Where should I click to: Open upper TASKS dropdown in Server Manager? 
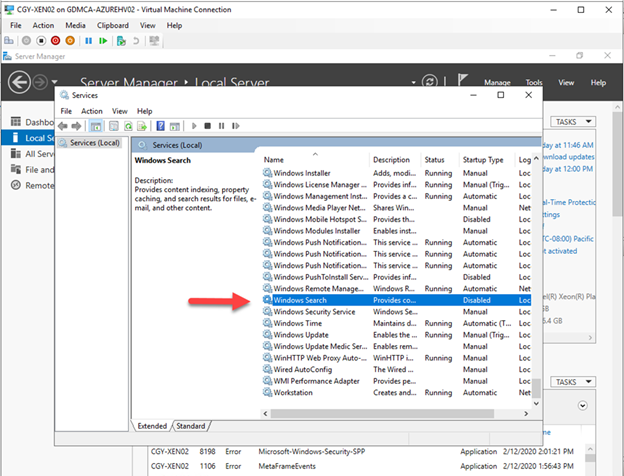tap(573, 122)
